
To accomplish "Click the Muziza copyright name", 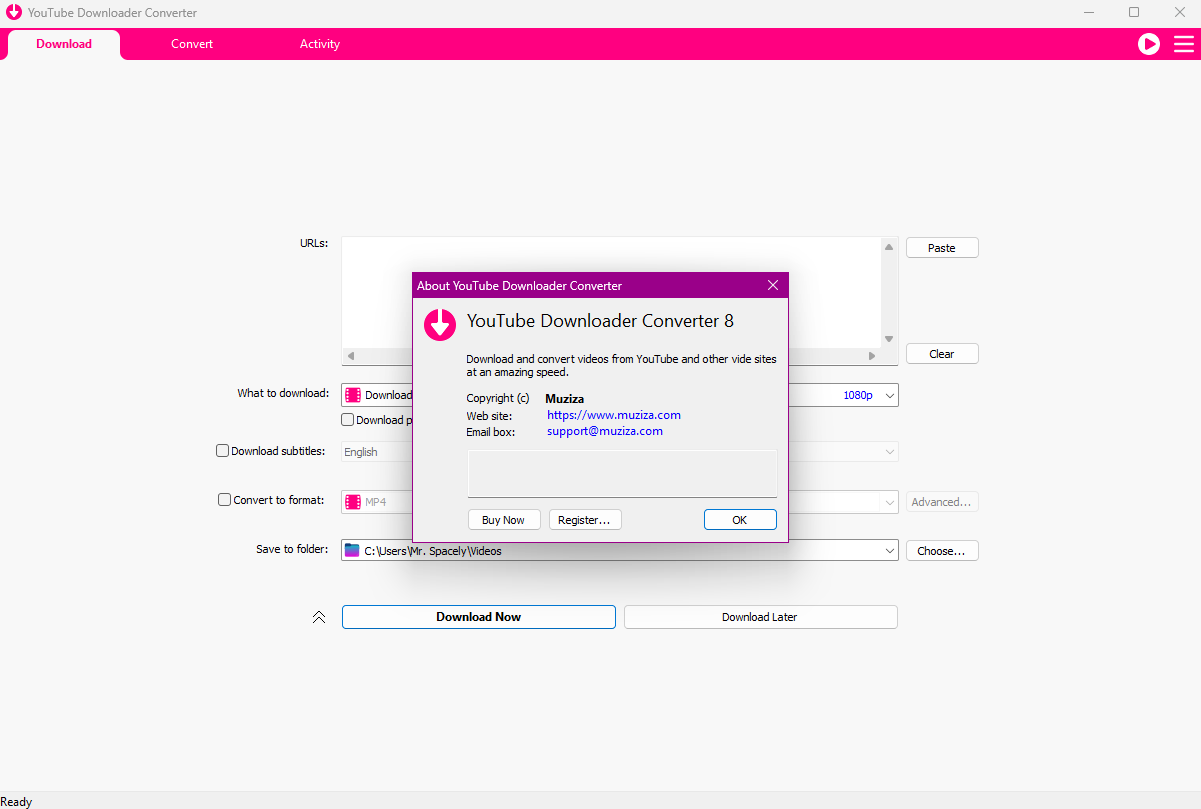I will 564,399.
